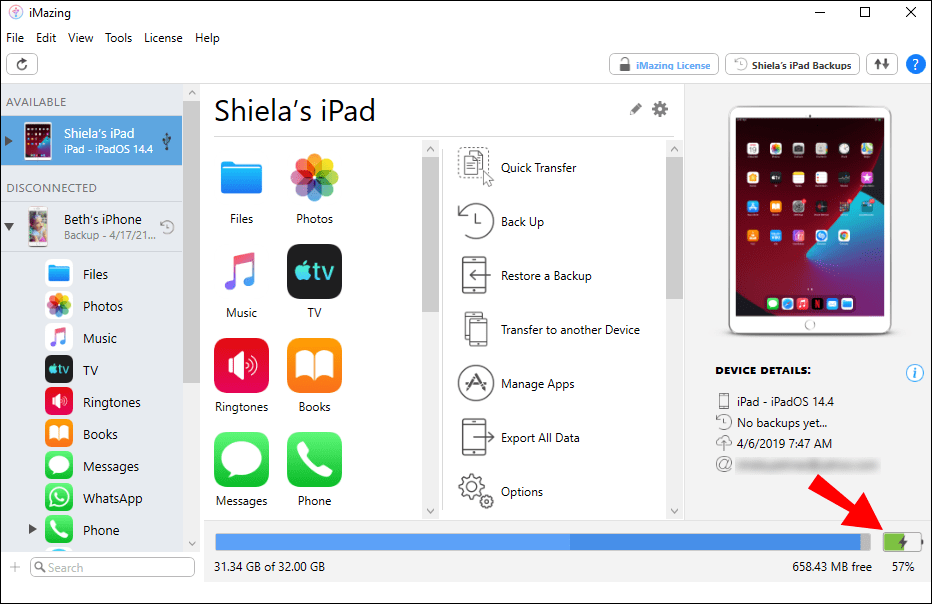
Task: Click the sidebar scroll down arrow
Action: (x=192, y=543)
